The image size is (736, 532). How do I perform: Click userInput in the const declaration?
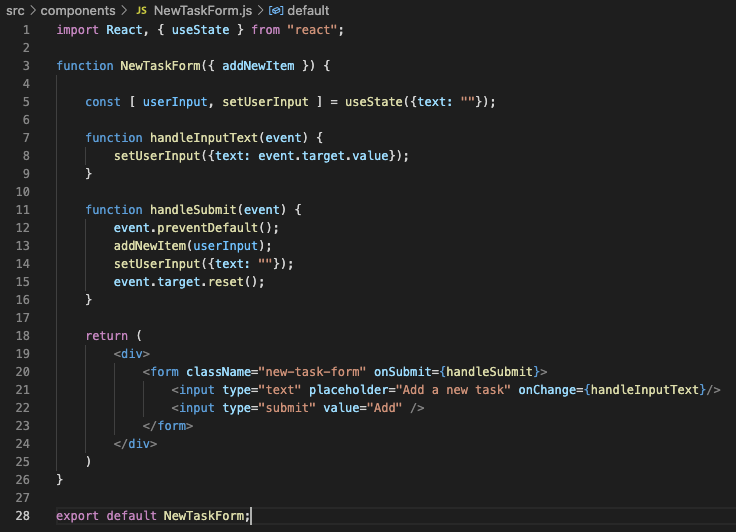(175, 102)
